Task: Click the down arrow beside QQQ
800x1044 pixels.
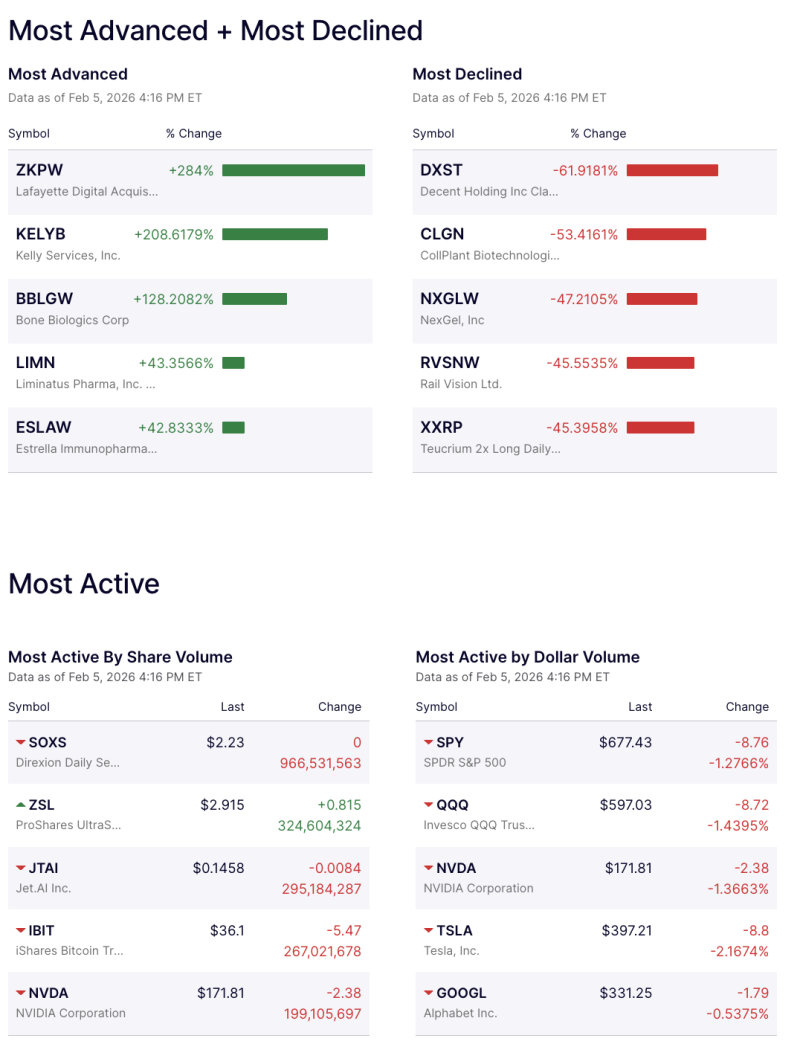Action: click(x=427, y=805)
